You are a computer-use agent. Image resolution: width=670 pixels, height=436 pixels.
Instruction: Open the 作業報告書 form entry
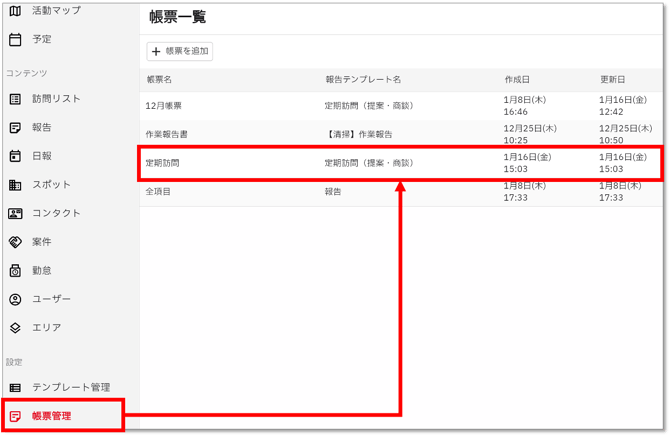click(166, 134)
